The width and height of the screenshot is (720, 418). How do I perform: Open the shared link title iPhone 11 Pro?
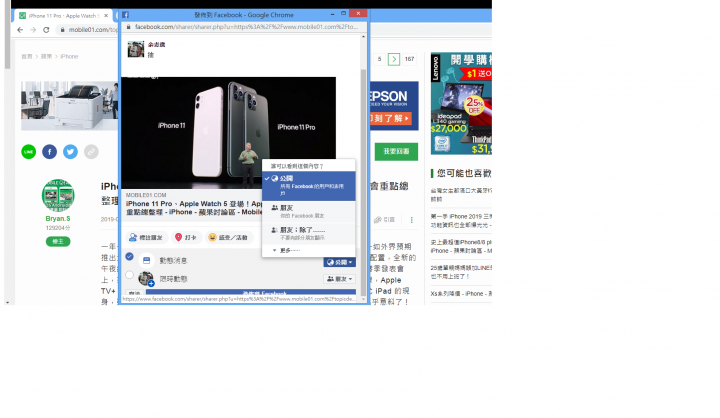click(x=193, y=208)
